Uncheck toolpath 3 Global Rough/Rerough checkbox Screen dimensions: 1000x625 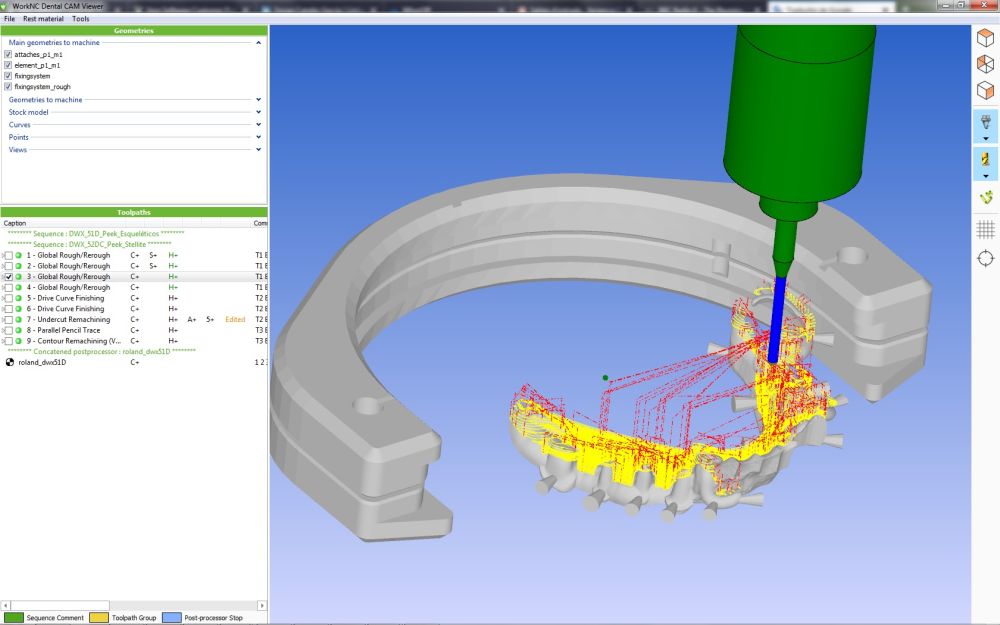click(9, 277)
